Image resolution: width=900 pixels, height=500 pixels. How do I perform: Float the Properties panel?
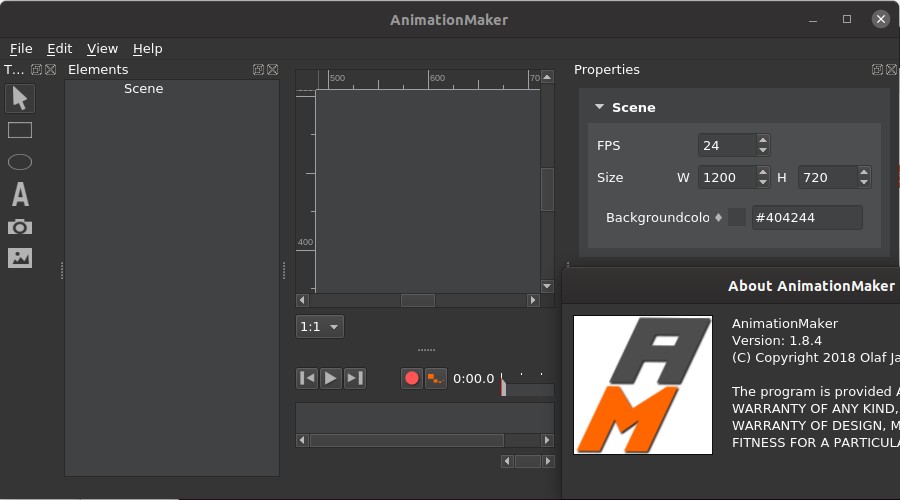click(x=877, y=69)
